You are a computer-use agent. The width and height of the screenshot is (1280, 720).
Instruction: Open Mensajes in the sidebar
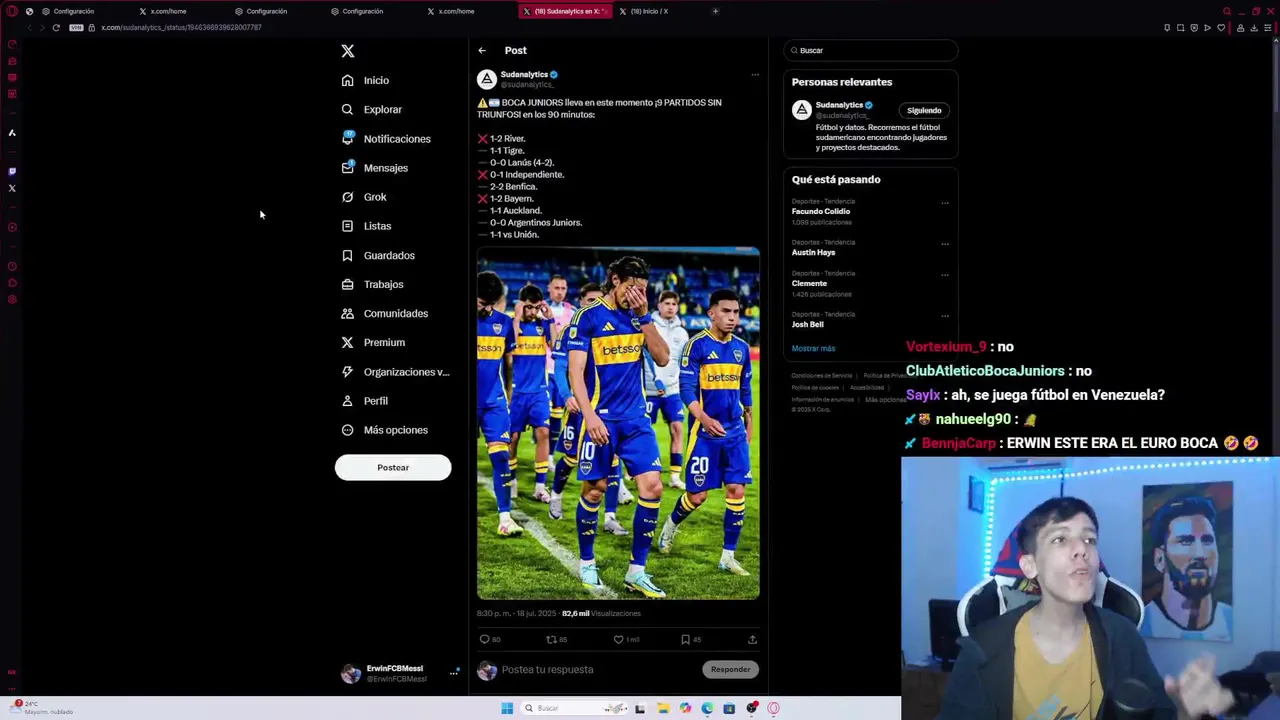[375, 168]
